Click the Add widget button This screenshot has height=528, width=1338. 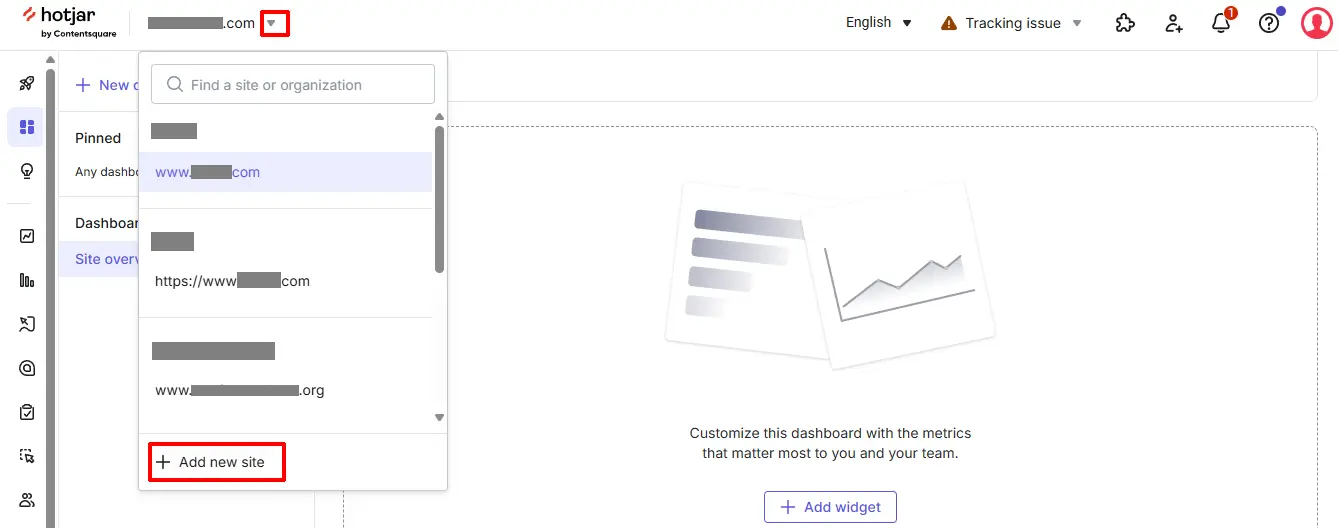830,507
